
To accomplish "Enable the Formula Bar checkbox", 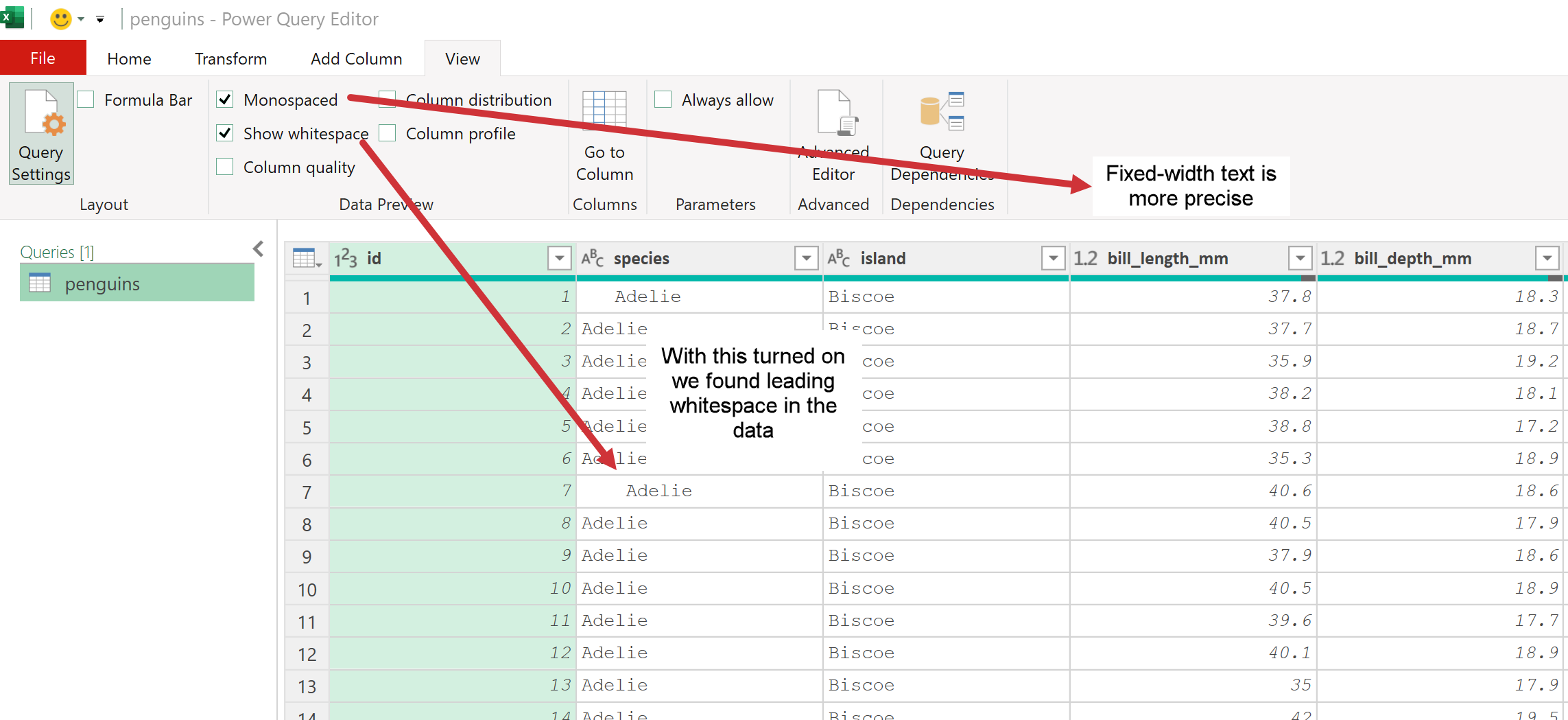I will (x=86, y=100).
